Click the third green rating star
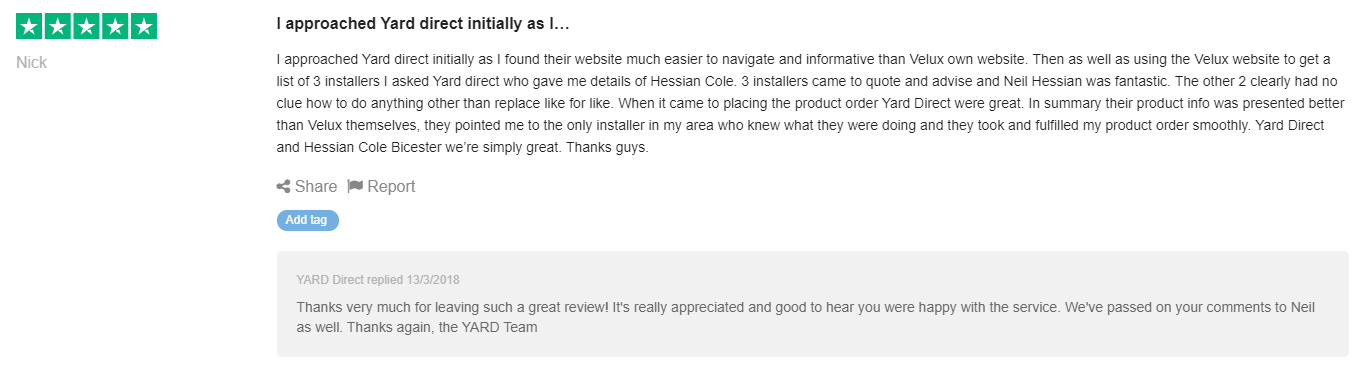1356x372 pixels. [86, 27]
